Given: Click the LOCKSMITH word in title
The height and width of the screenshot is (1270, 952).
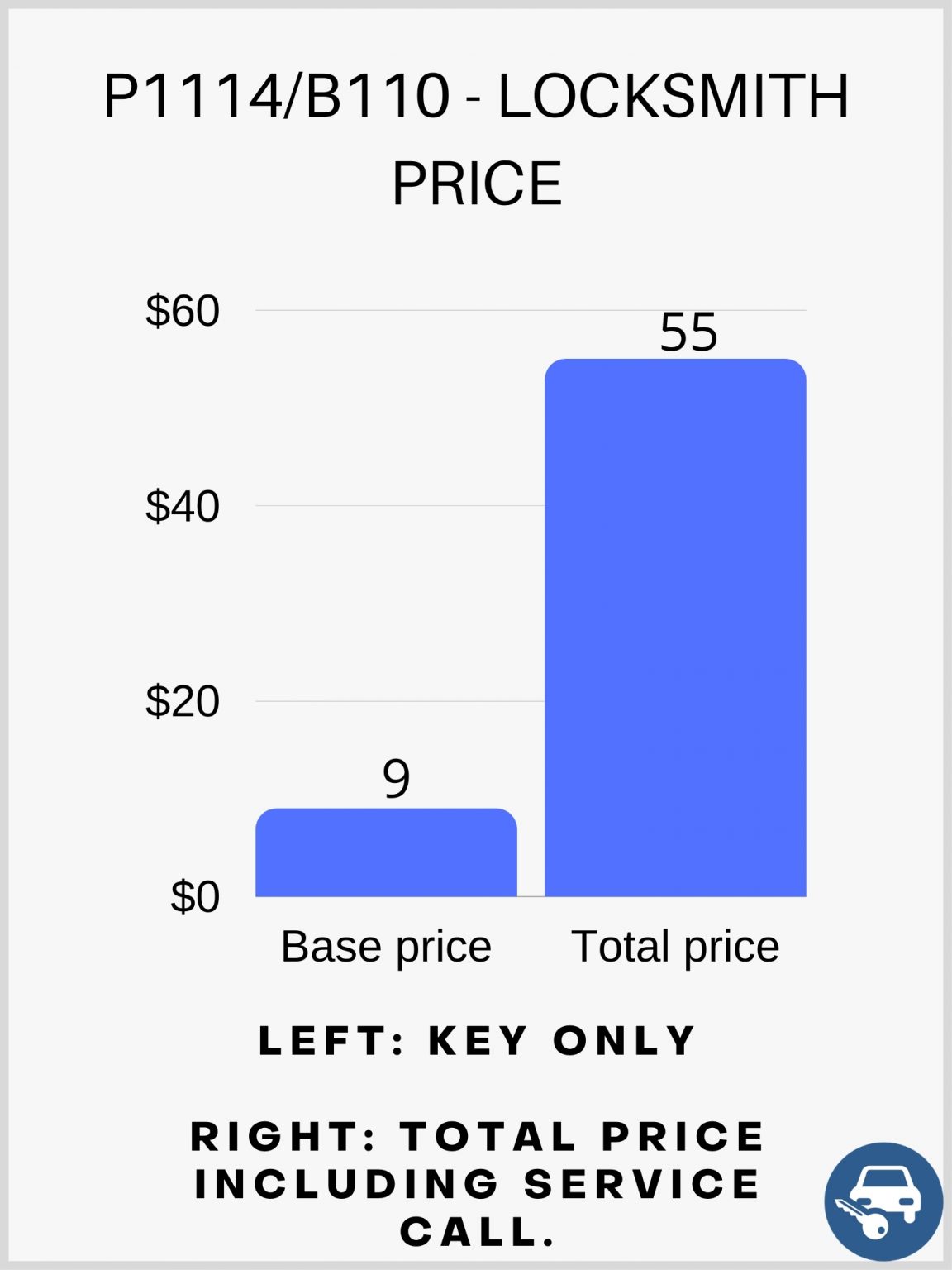Looking at the screenshot, I should click(674, 97).
